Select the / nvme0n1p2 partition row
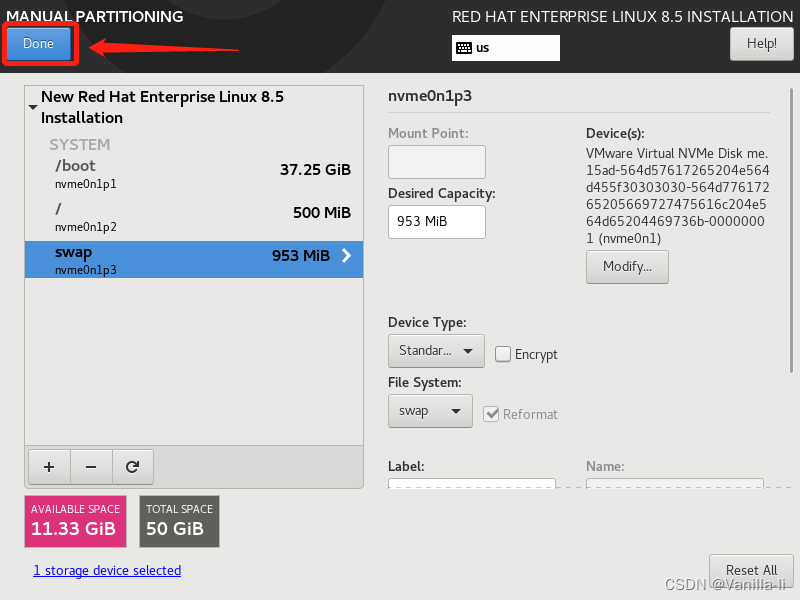800x600 pixels. tap(194, 217)
